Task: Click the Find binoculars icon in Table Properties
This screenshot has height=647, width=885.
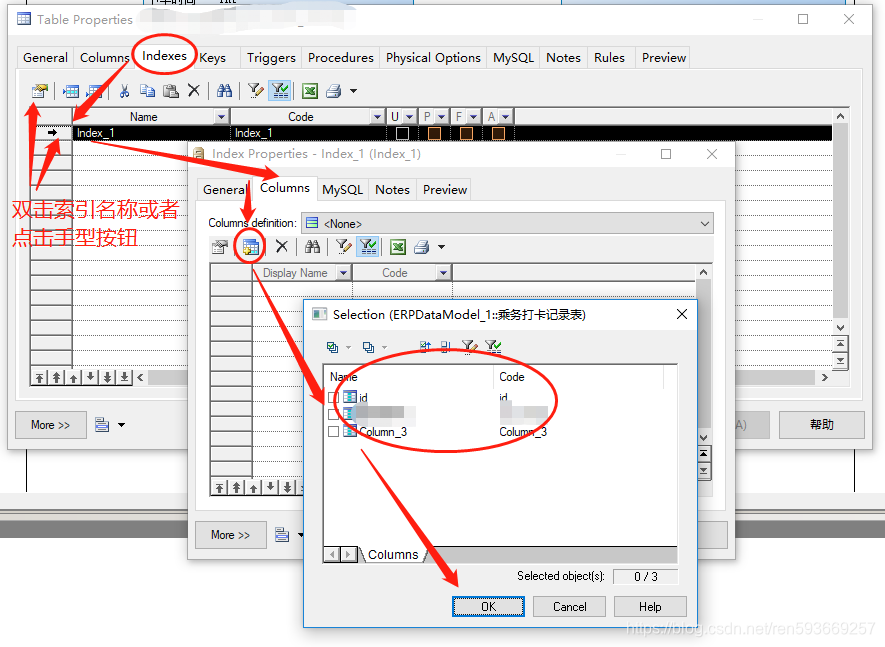Action: tap(225, 91)
